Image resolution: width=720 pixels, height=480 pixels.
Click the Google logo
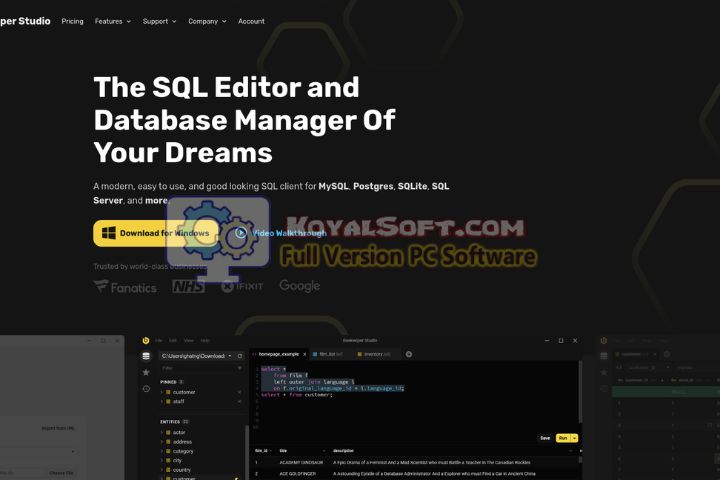(x=299, y=286)
